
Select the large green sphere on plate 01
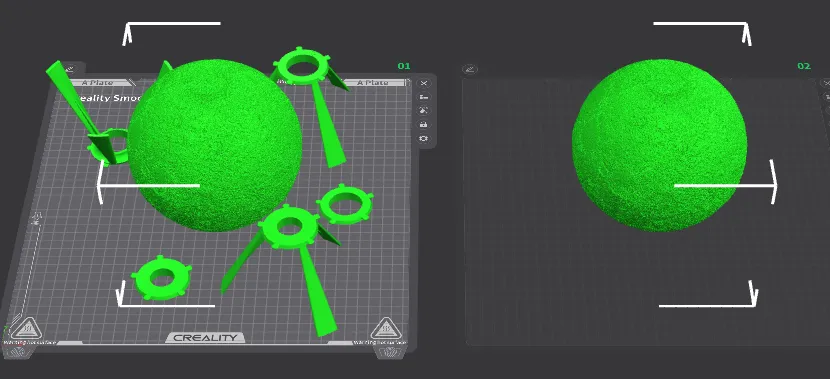click(x=214, y=146)
